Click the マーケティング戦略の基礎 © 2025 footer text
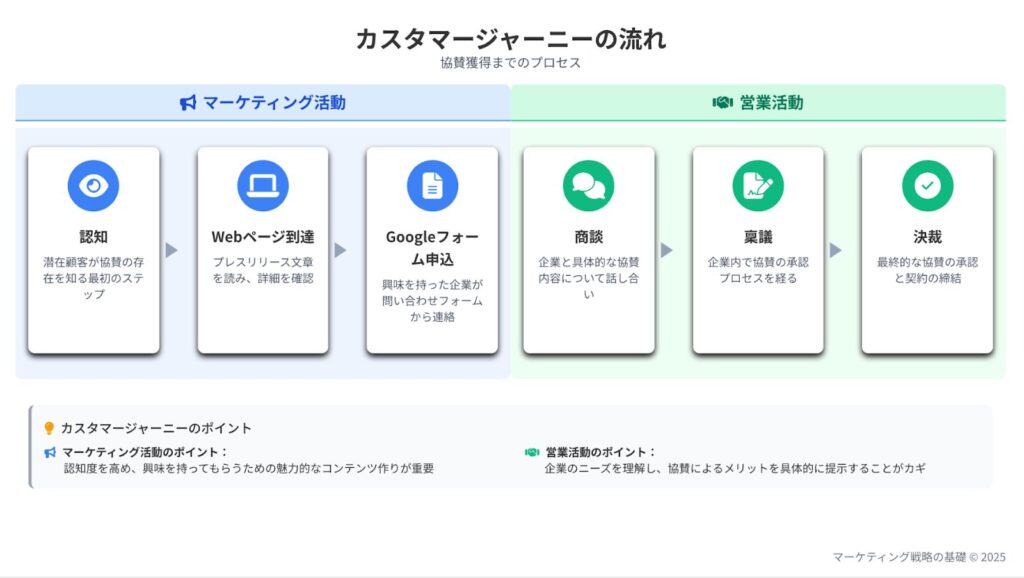The height and width of the screenshot is (578, 1024). pos(919,557)
